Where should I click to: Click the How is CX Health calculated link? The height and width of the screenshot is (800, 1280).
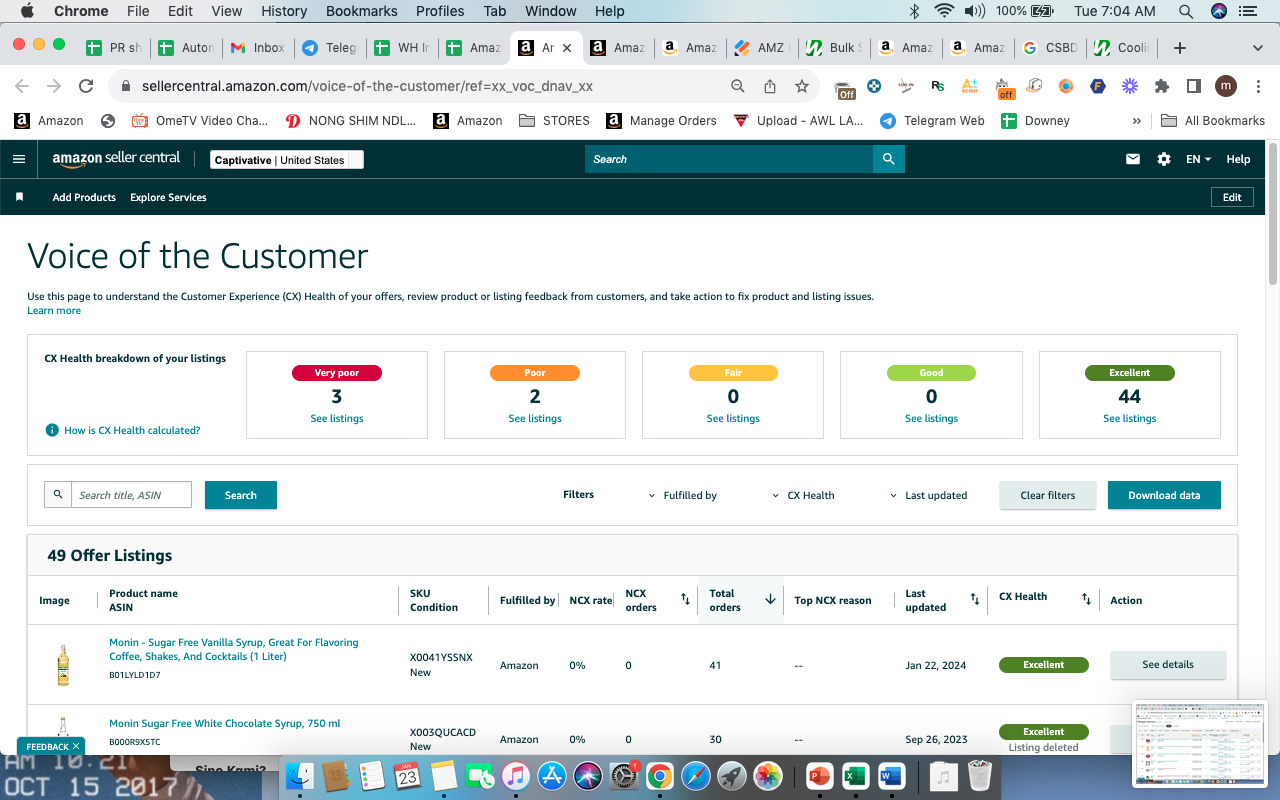(x=132, y=430)
